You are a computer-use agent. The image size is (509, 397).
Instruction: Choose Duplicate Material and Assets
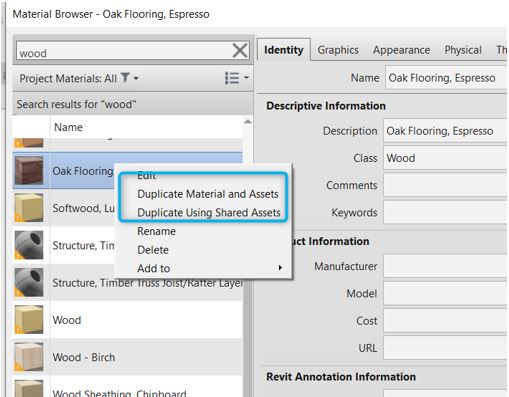208,194
